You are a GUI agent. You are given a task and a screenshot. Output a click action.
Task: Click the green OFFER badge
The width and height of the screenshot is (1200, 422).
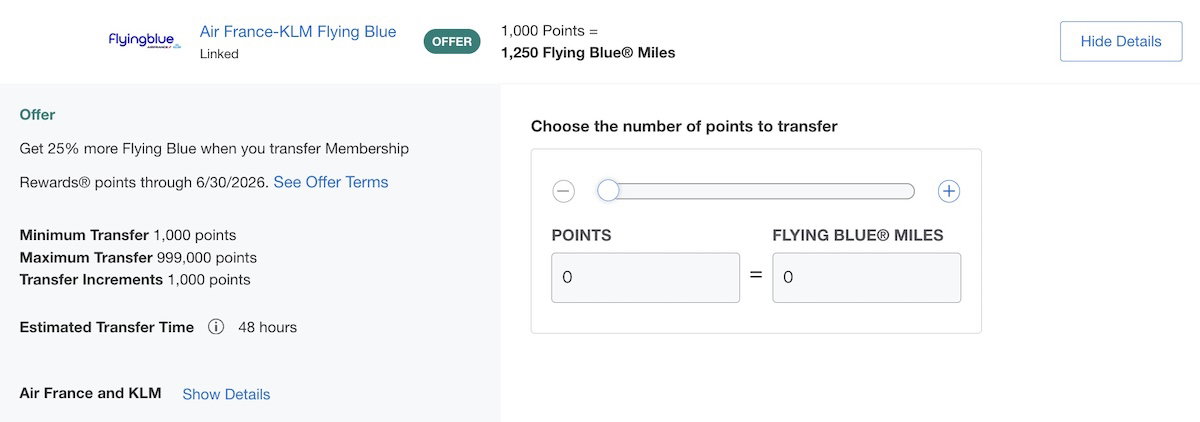pyautogui.click(x=452, y=42)
